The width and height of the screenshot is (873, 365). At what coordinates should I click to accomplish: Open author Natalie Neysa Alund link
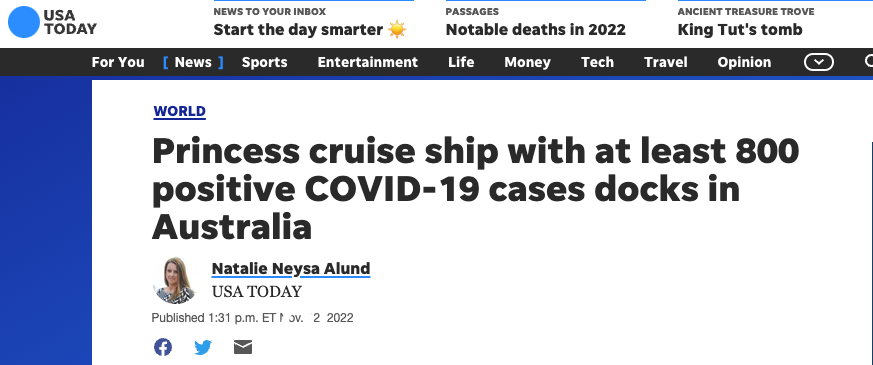[x=291, y=269]
